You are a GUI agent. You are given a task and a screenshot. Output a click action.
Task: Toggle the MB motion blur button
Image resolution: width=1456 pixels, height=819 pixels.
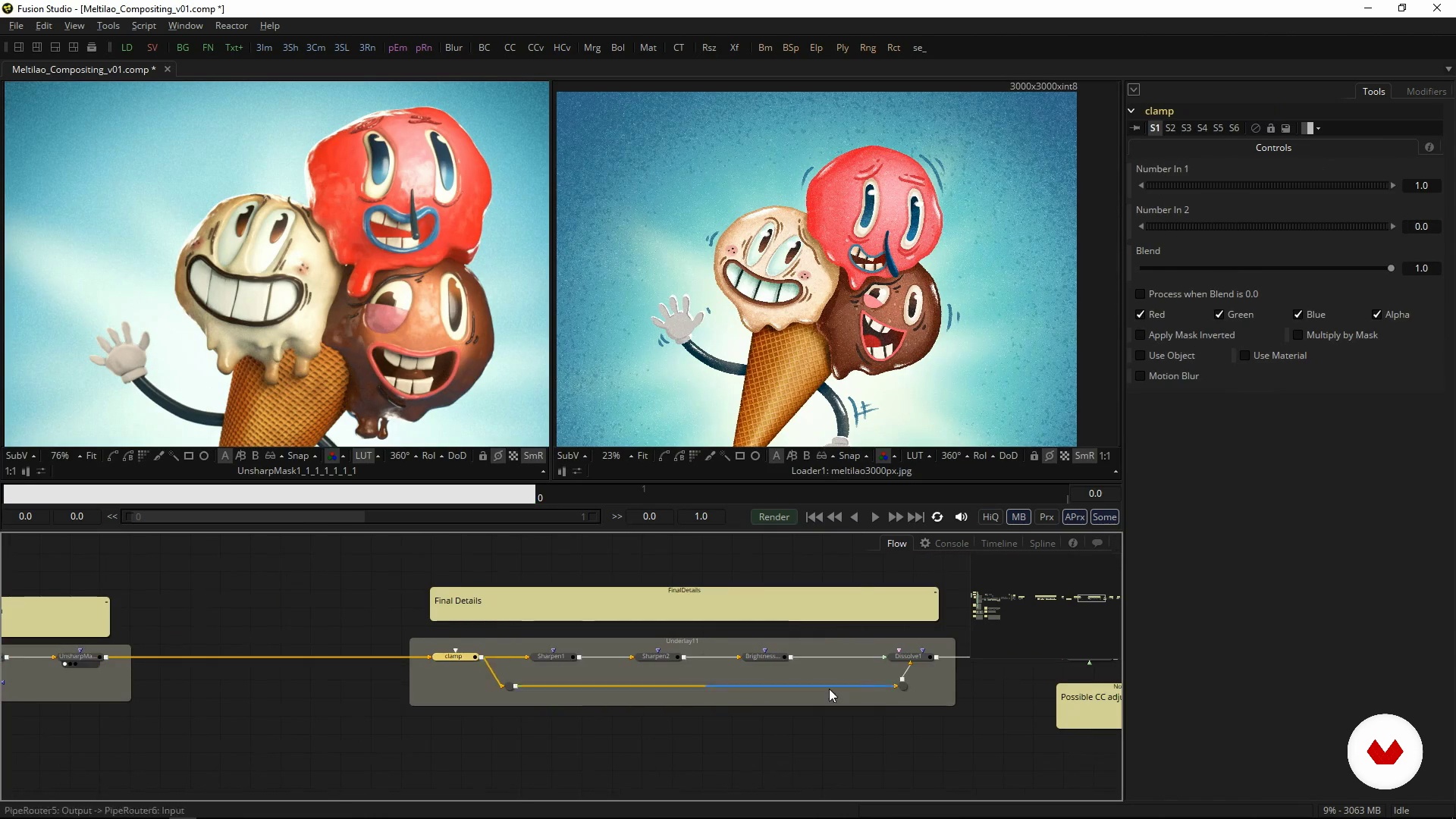click(x=1018, y=517)
